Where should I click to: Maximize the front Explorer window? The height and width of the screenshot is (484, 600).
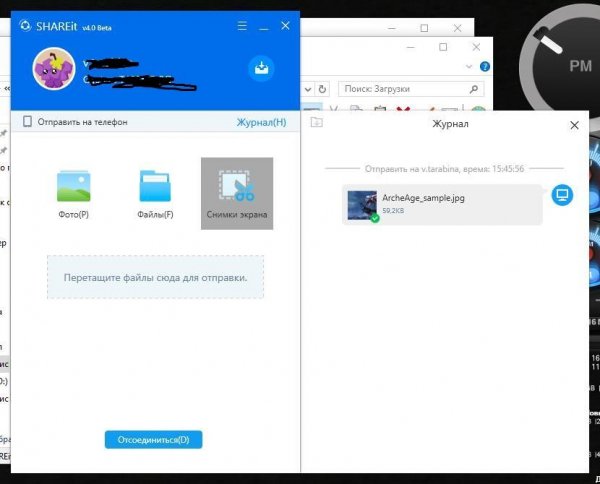point(443,47)
